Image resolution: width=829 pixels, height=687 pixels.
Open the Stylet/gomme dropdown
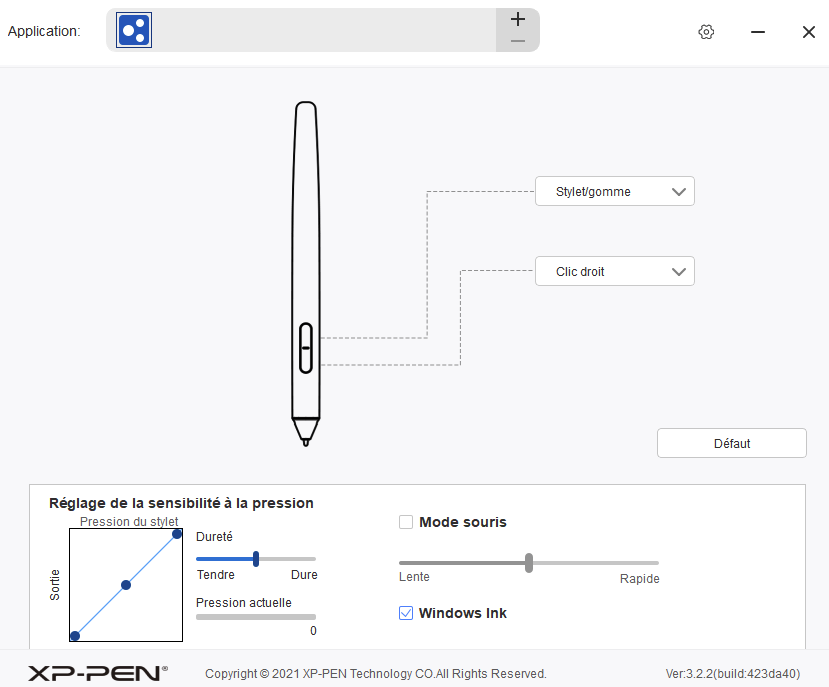(614, 192)
